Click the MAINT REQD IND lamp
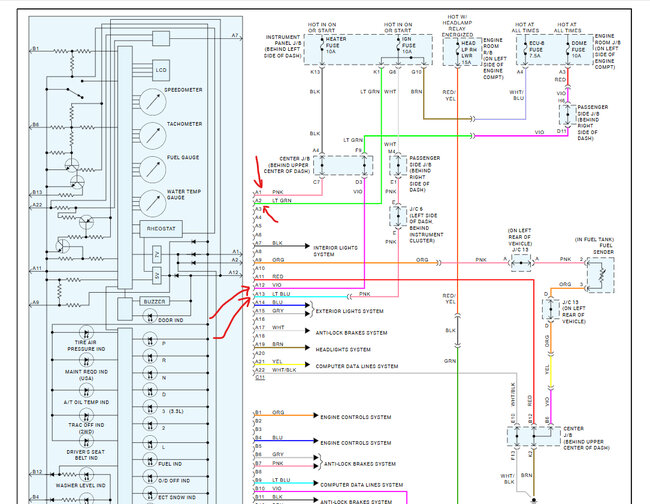This screenshot has height=504, width=650. [x=86, y=361]
